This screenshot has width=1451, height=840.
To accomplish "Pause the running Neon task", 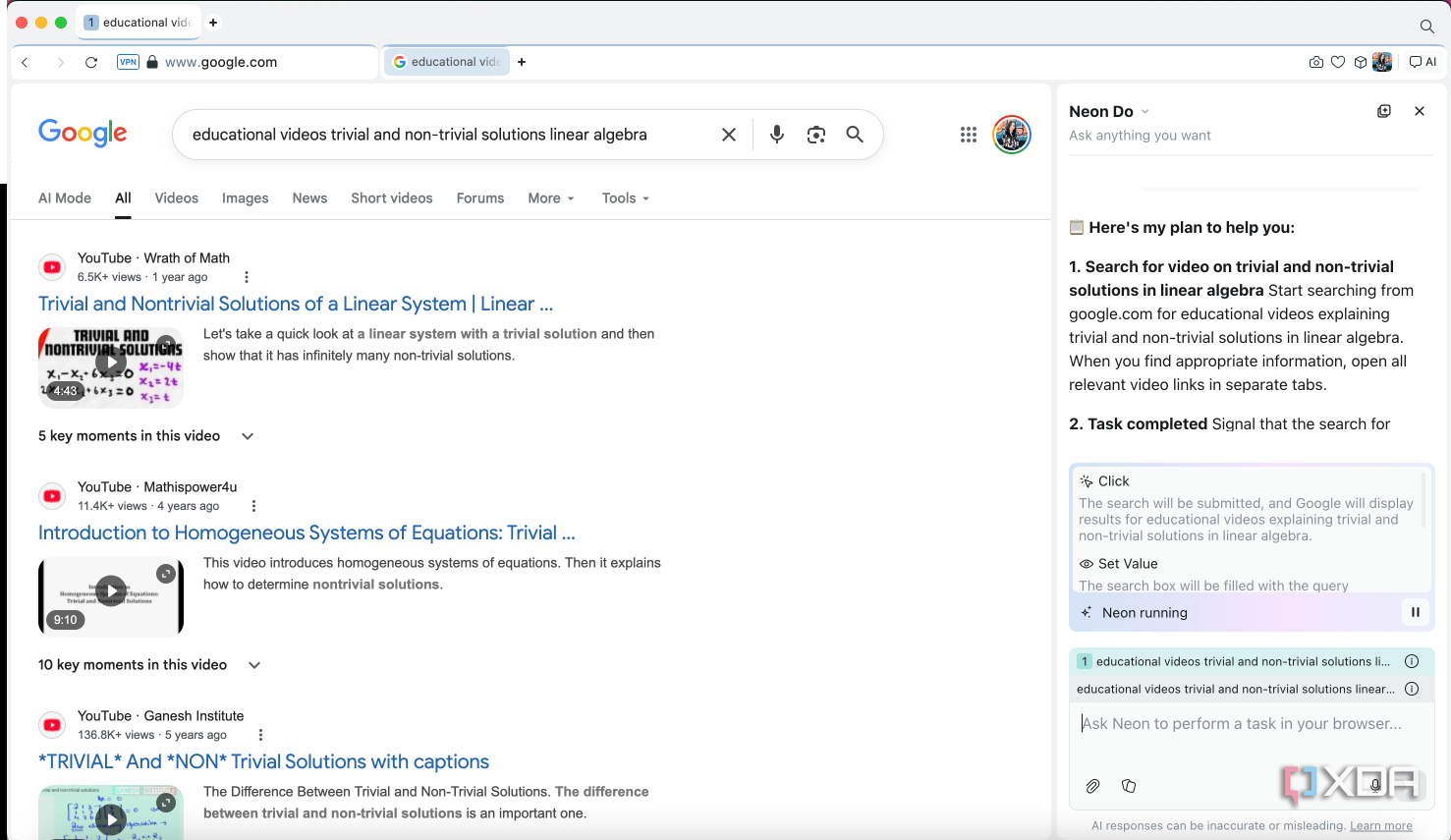I will click(1416, 612).
